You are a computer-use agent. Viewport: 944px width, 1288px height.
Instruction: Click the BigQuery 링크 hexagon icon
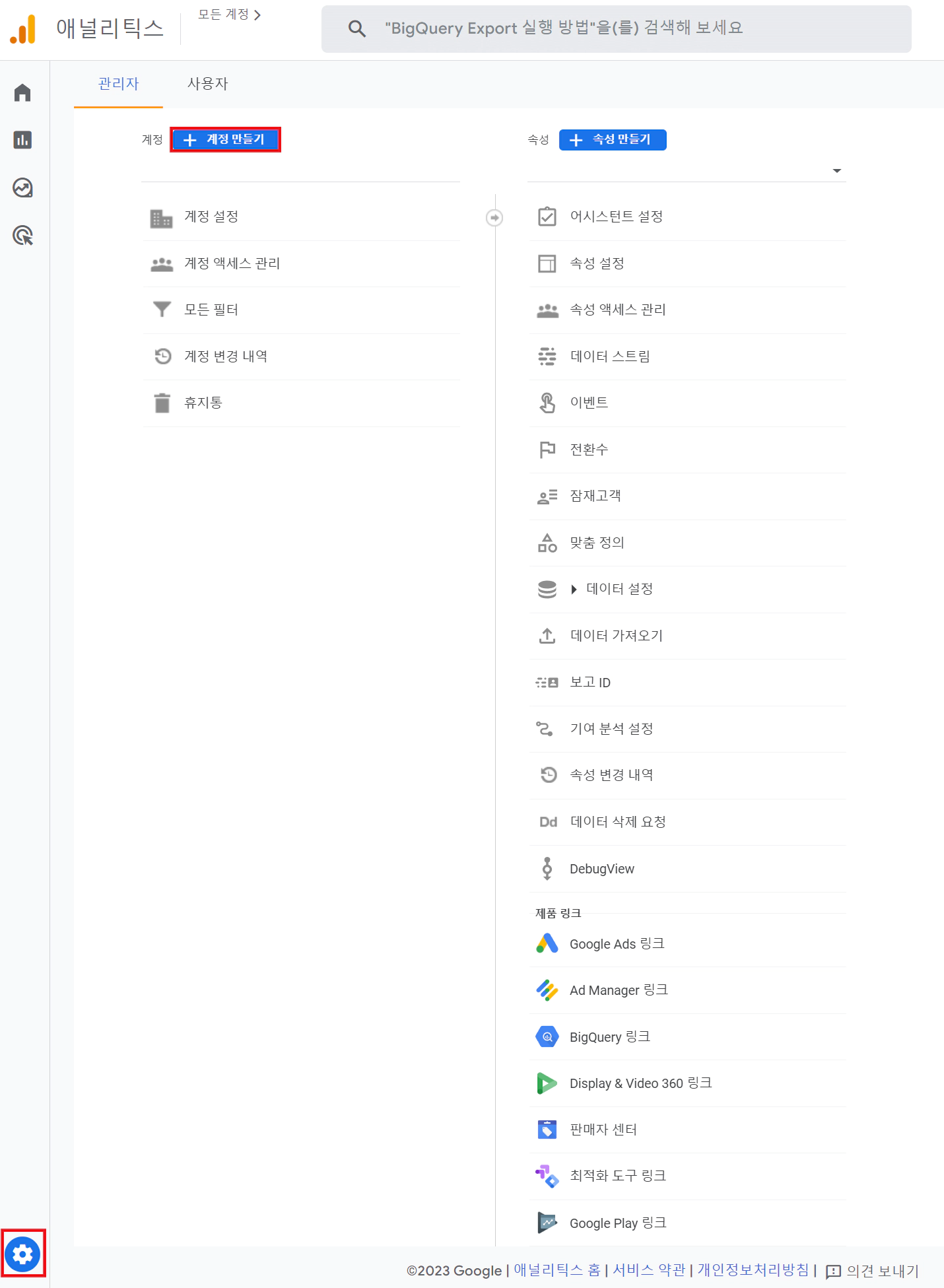[547, 1036]
